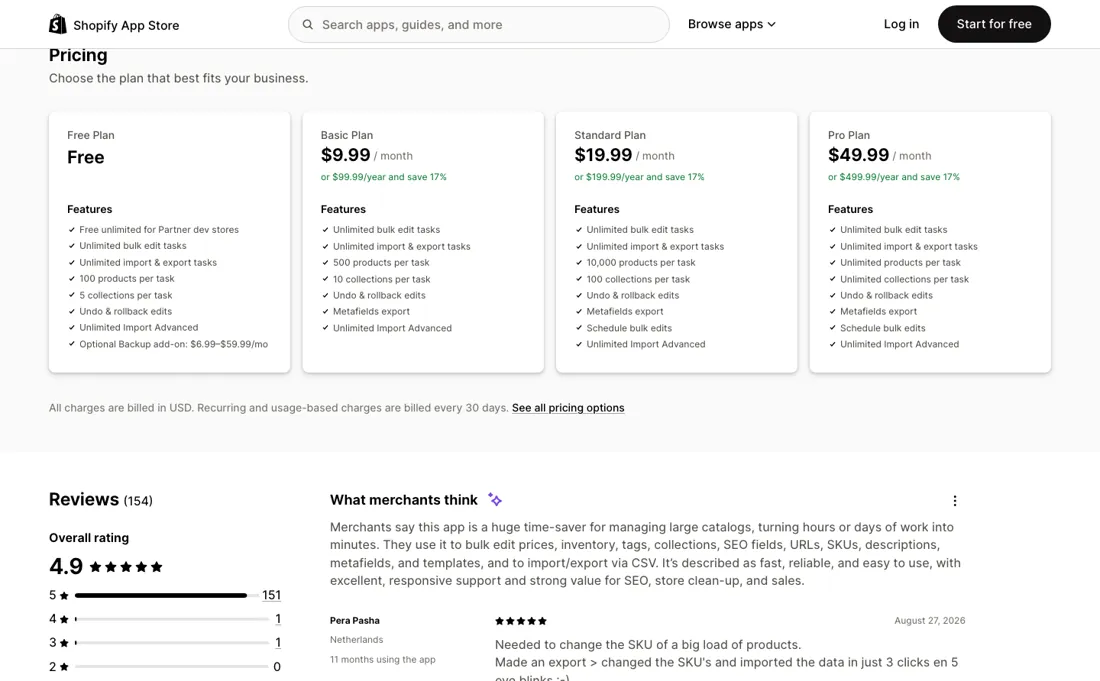1100x681 pixels.
Task: Click the Netherlands reviewer location
Action: (356, 640)
